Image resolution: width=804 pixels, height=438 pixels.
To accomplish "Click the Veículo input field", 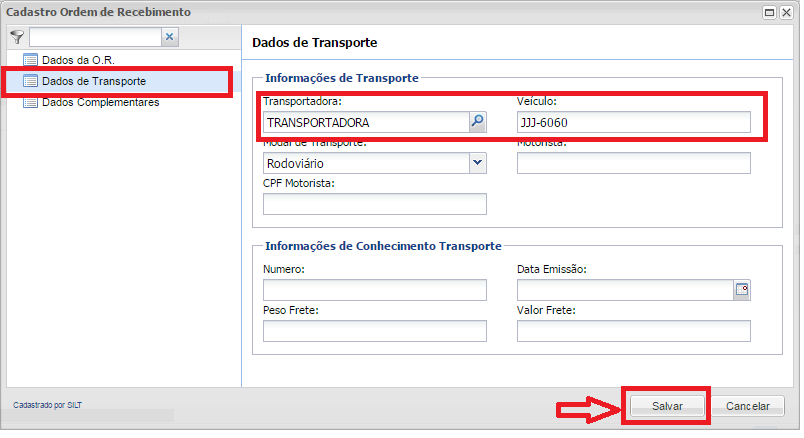I will 633,122.
